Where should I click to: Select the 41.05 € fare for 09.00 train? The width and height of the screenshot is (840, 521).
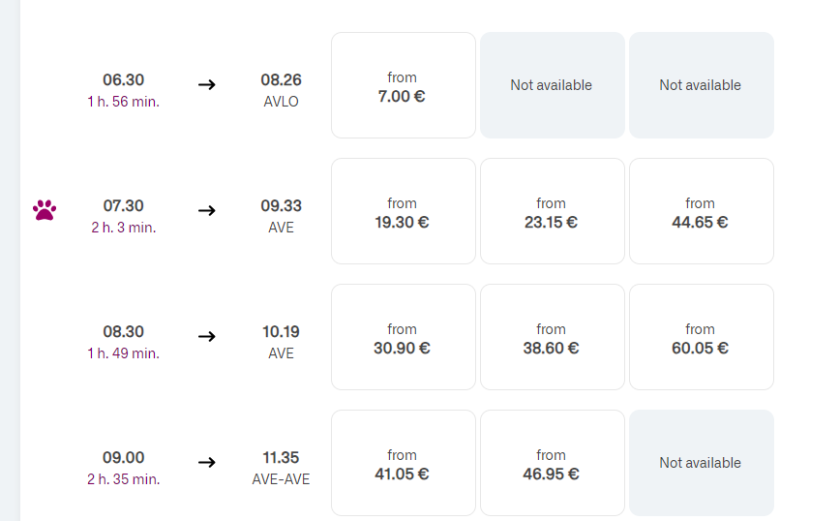(x=403, y=463)
